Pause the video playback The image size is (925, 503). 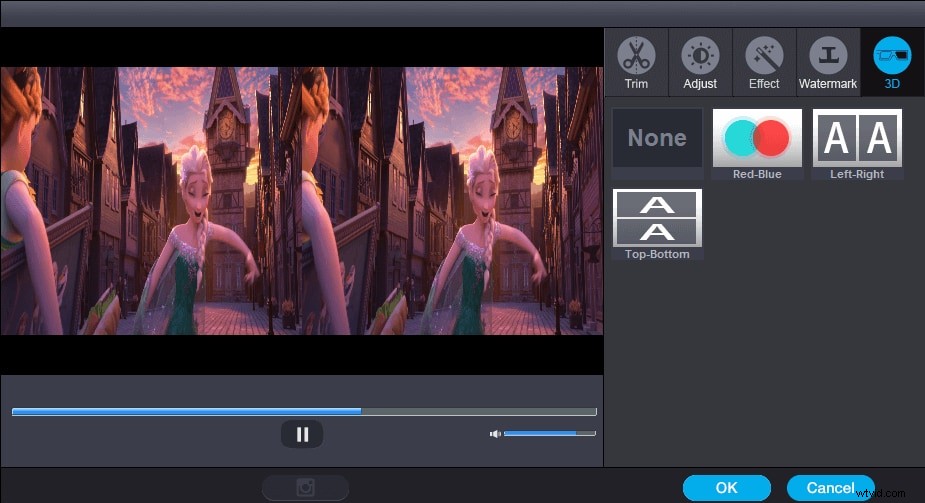click(x=302, y=435)
